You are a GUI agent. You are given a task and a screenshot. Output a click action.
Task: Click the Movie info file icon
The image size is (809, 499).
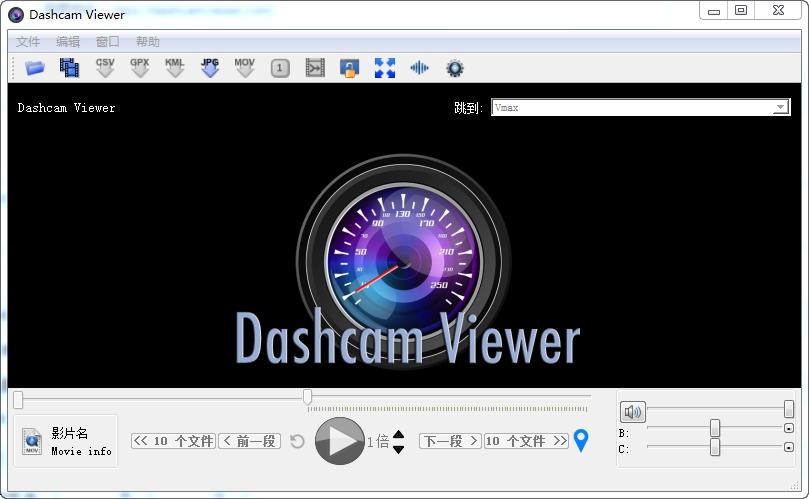tap(32, 442)
